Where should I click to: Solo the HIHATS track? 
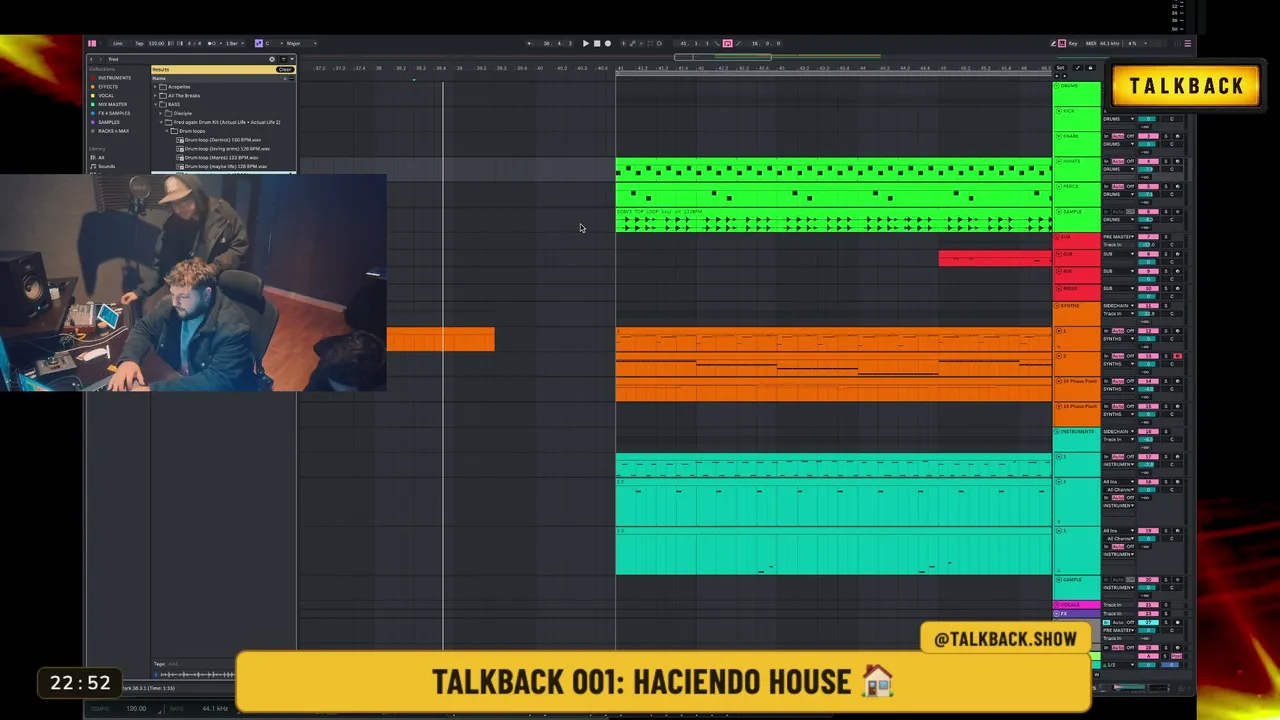1165,161
